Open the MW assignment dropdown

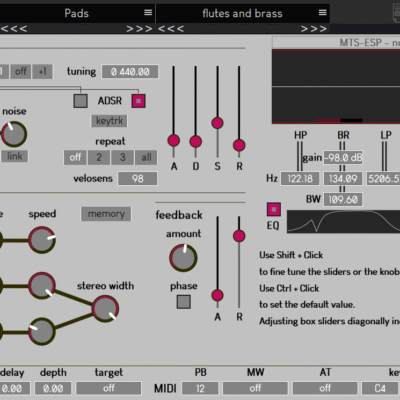tap(255, 388)
